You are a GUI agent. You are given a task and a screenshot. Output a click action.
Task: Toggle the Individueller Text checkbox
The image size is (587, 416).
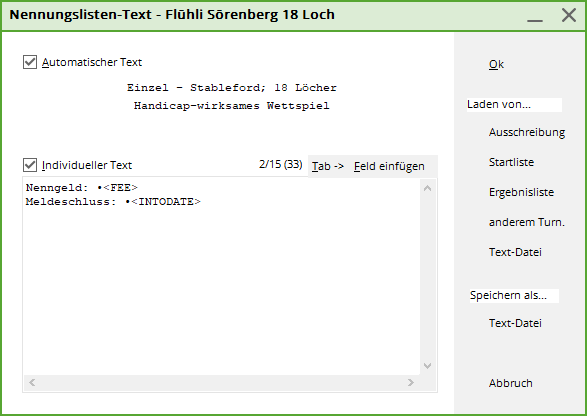pos(30,165)
